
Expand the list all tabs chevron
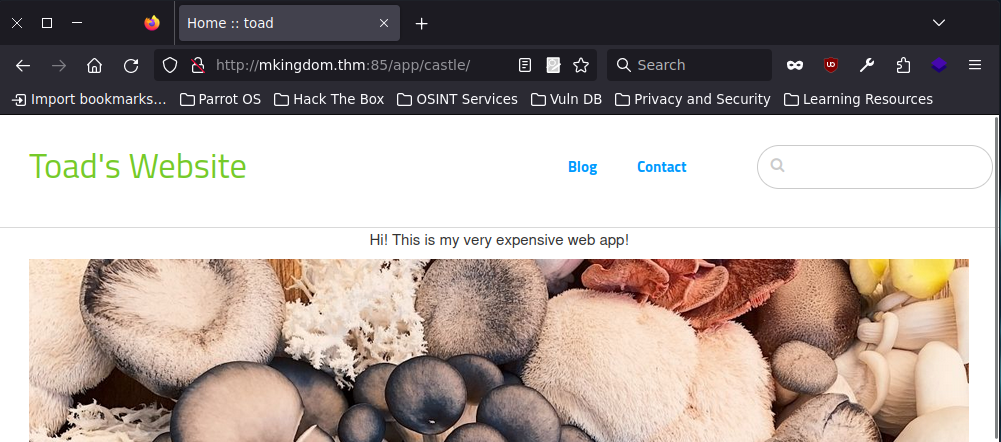(x=938, y=23)
